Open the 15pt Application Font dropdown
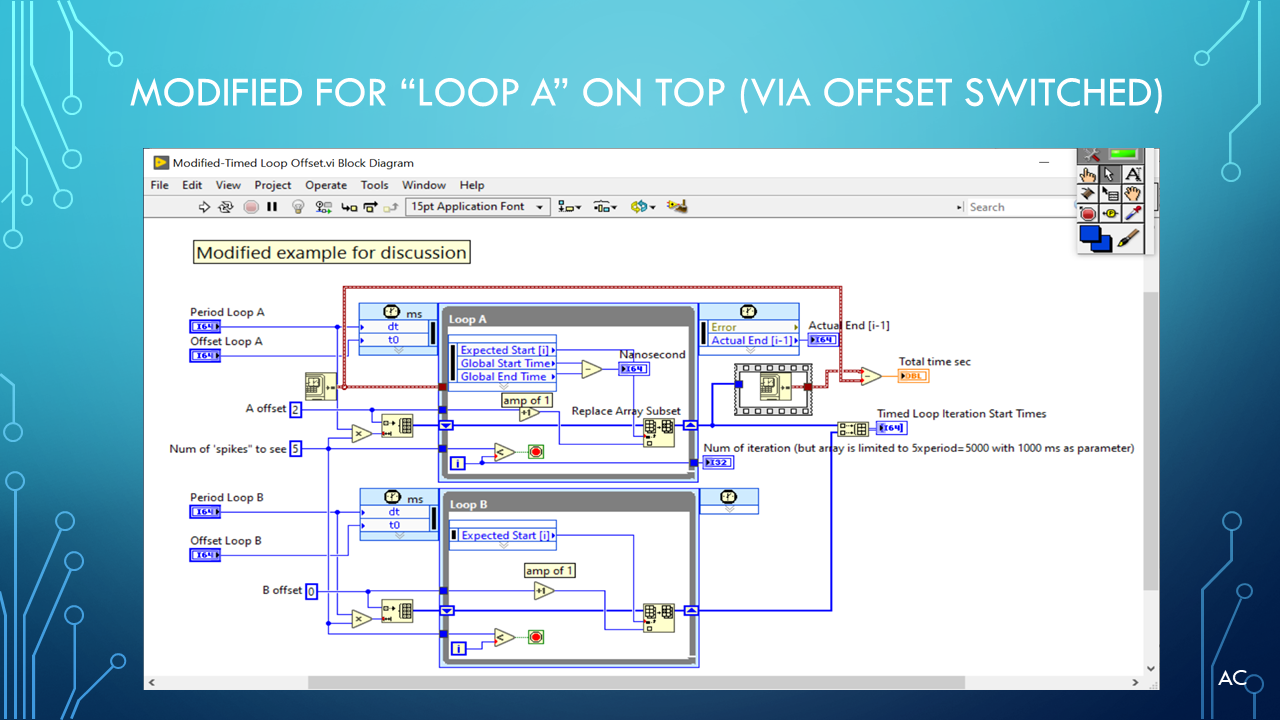Viewport: 1280px width, 720px height. [x=478, y=207]
